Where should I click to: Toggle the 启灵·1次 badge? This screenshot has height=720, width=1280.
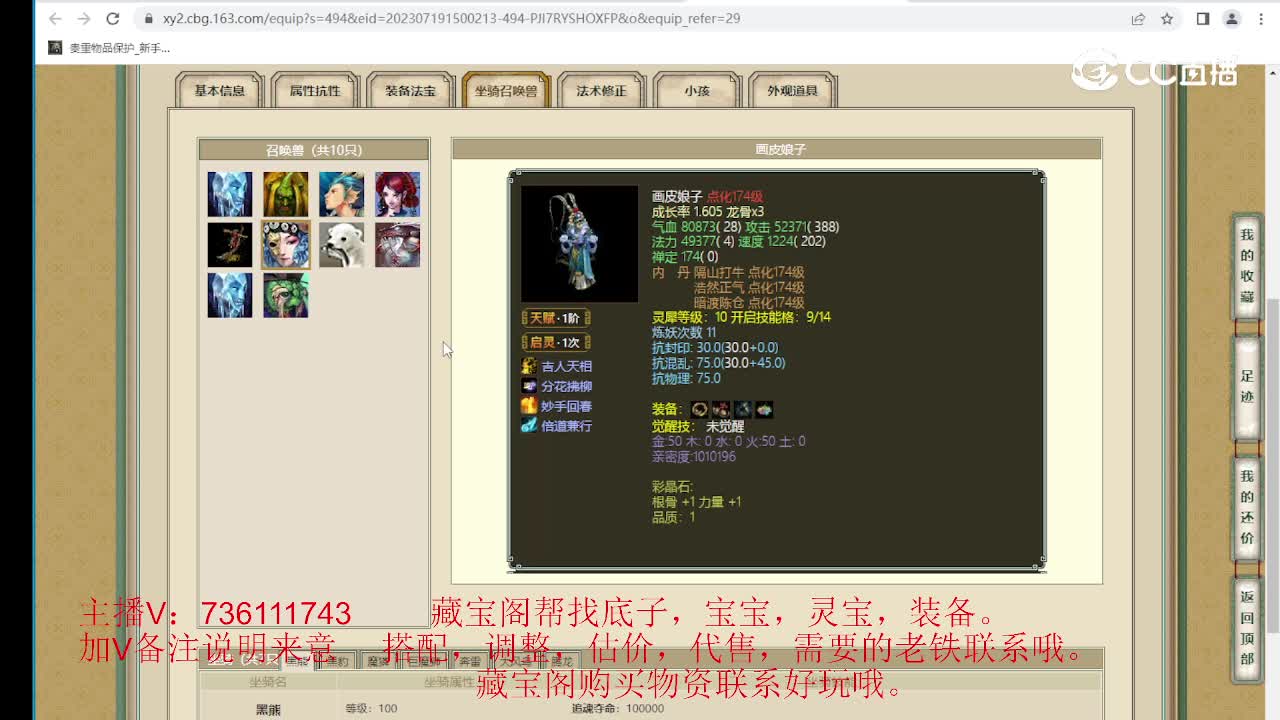(553, 341)
